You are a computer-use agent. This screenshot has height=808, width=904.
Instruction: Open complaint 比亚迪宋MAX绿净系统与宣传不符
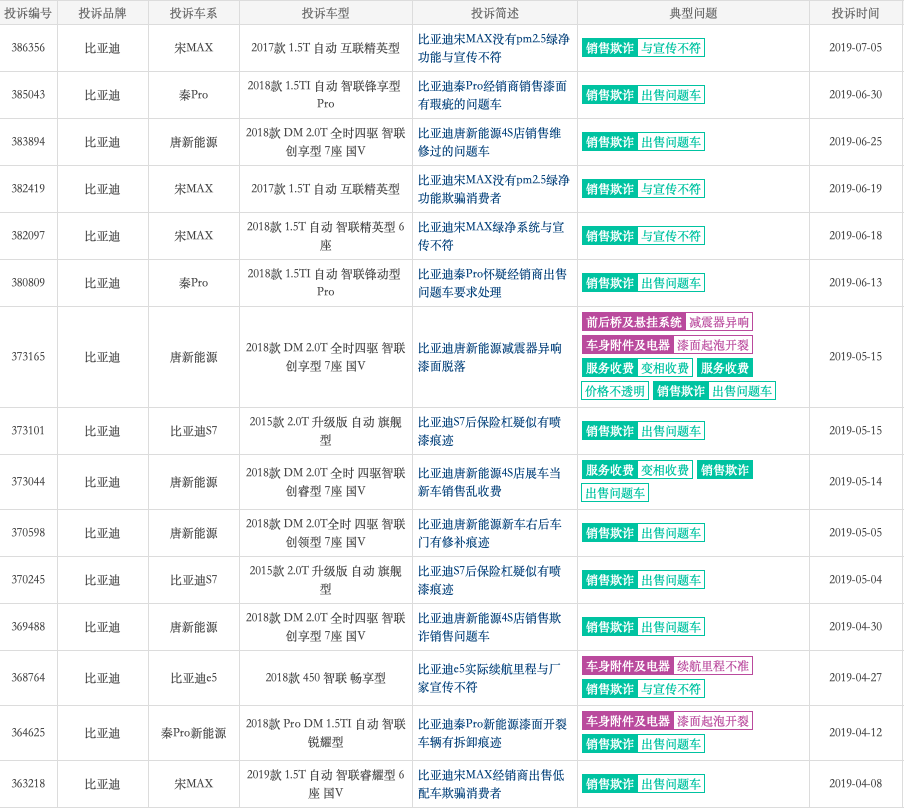pos(491,236)
